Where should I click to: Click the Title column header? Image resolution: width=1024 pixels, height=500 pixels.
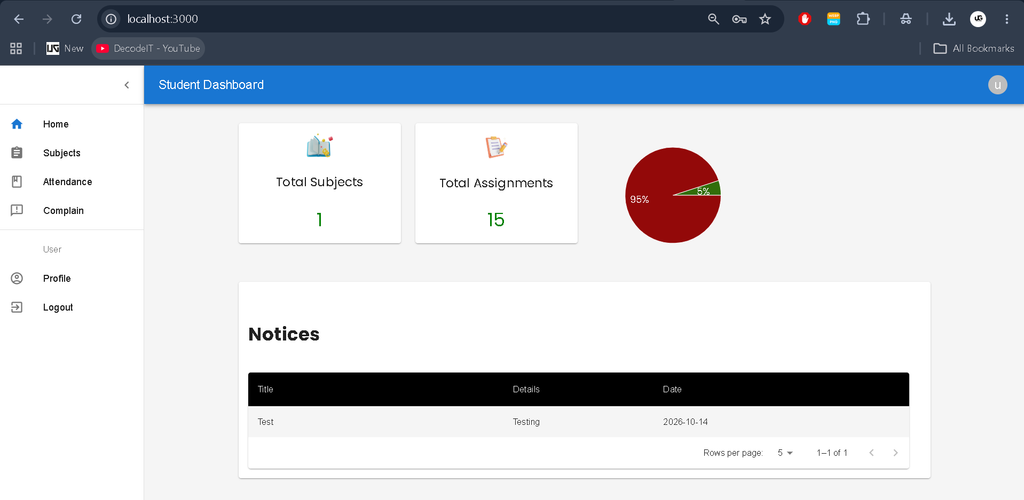(266, 390)
